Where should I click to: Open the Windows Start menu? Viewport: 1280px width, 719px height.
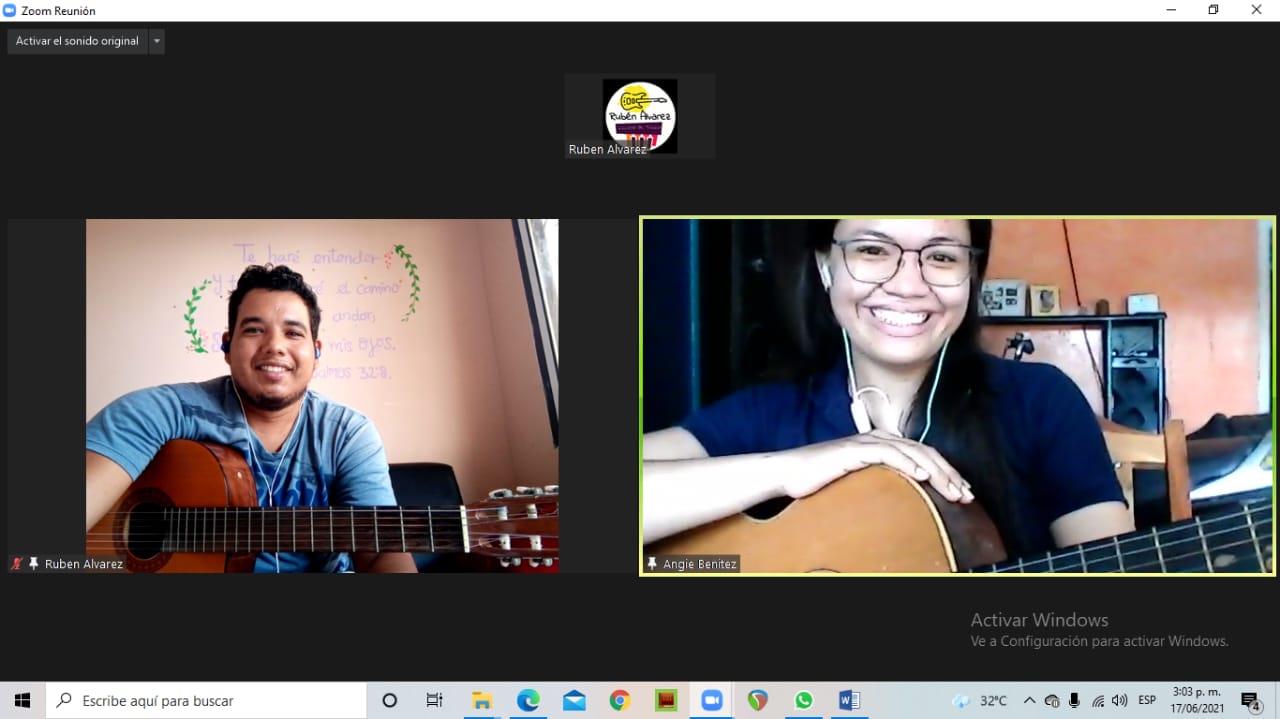[x=22, y=700]
